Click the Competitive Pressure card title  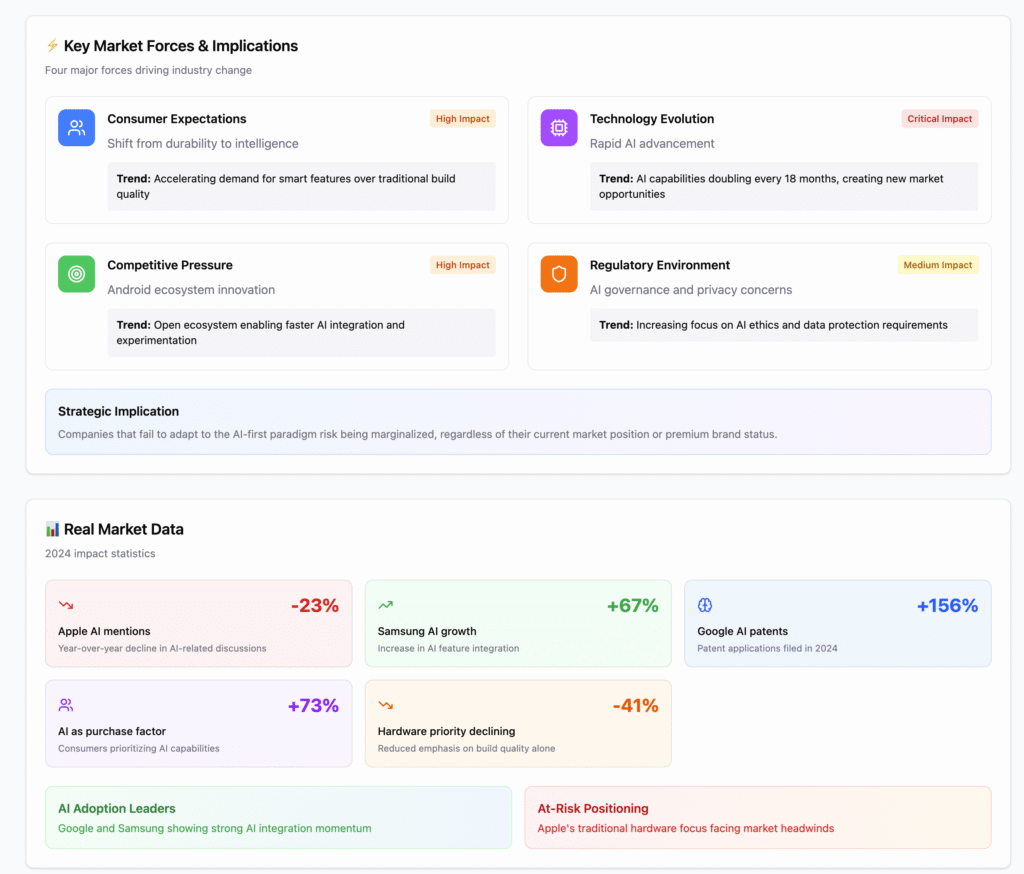[170, 265]
